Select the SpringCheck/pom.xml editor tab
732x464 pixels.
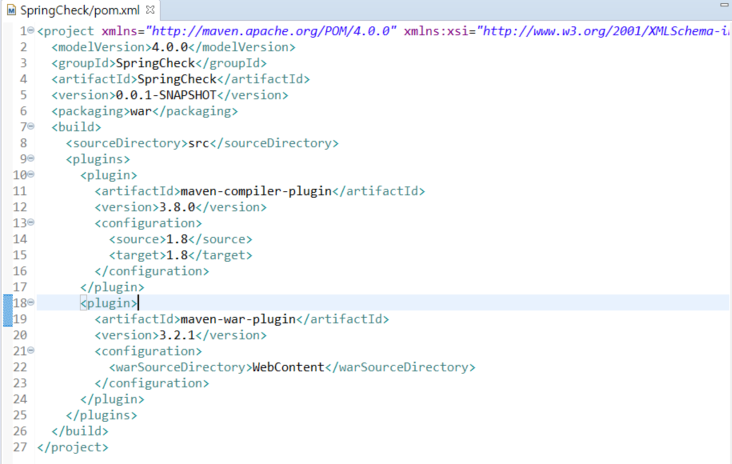point(79,10)
